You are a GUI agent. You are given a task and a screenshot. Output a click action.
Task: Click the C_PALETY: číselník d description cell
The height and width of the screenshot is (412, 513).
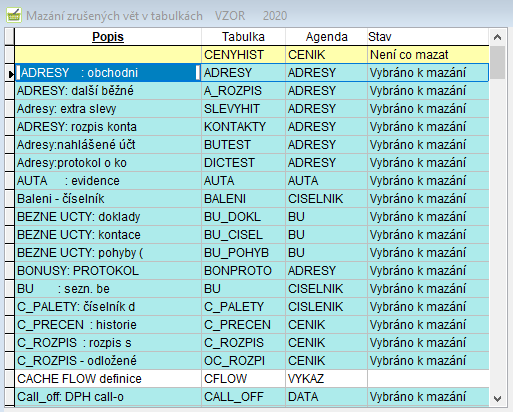pyautogui.click(x=108, y=307)
